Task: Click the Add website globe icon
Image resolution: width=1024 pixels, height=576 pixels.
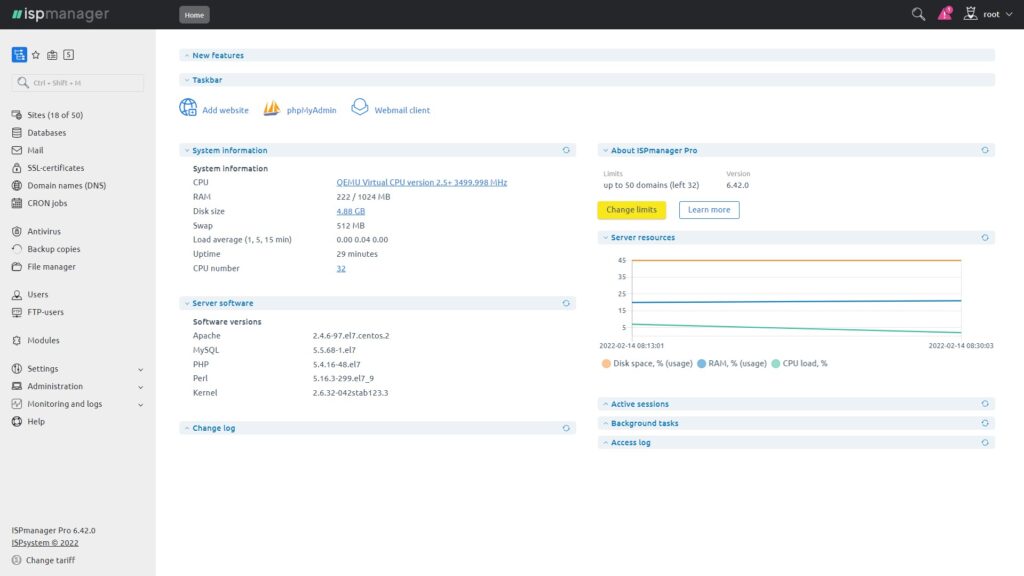Action: pos(188,109)
